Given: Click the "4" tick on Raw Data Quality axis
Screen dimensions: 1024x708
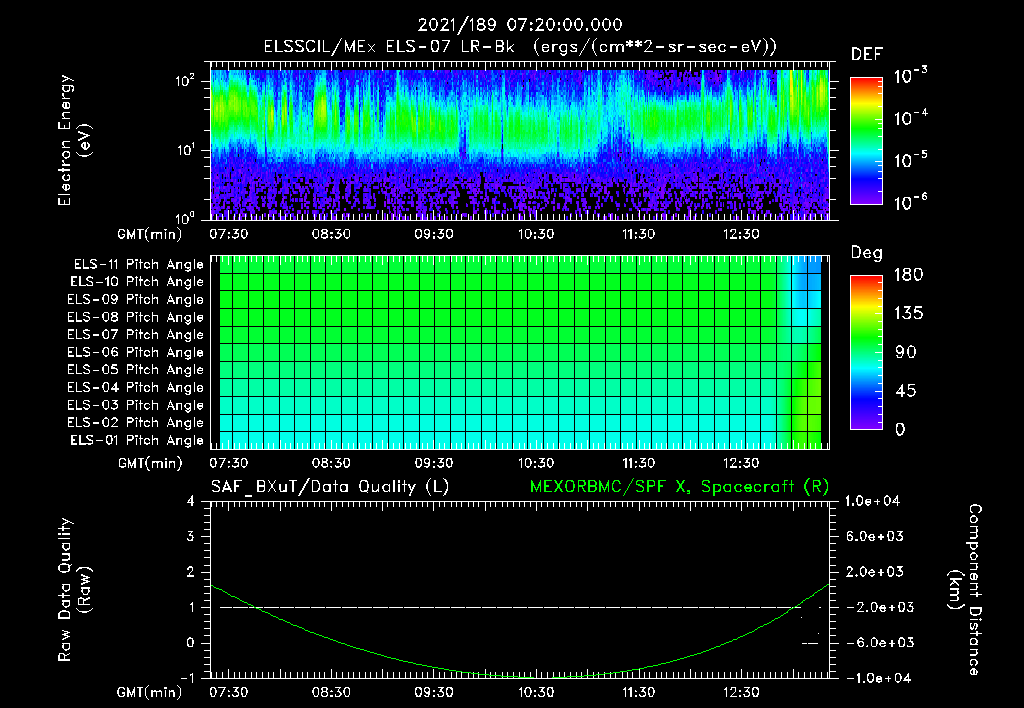Looking at the screenshot, I should (x=190, y=502).
